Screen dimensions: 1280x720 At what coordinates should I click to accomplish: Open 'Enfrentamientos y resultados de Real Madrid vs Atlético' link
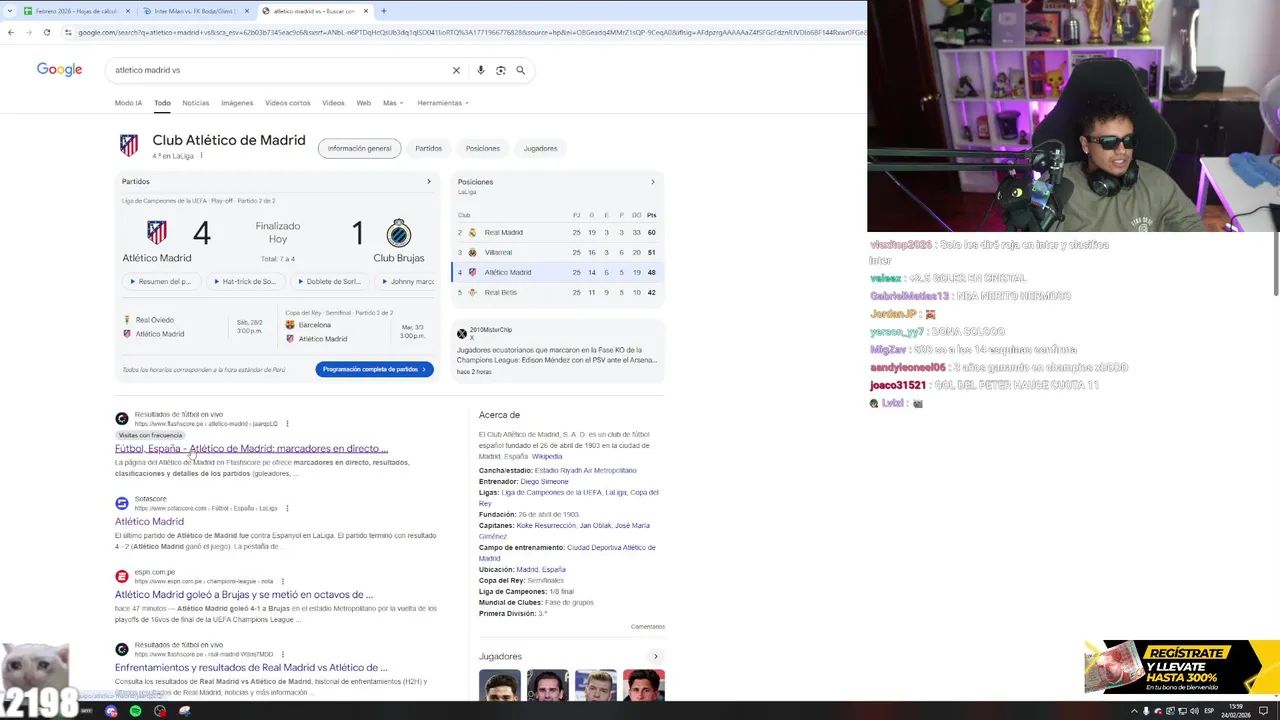point(251,667)
